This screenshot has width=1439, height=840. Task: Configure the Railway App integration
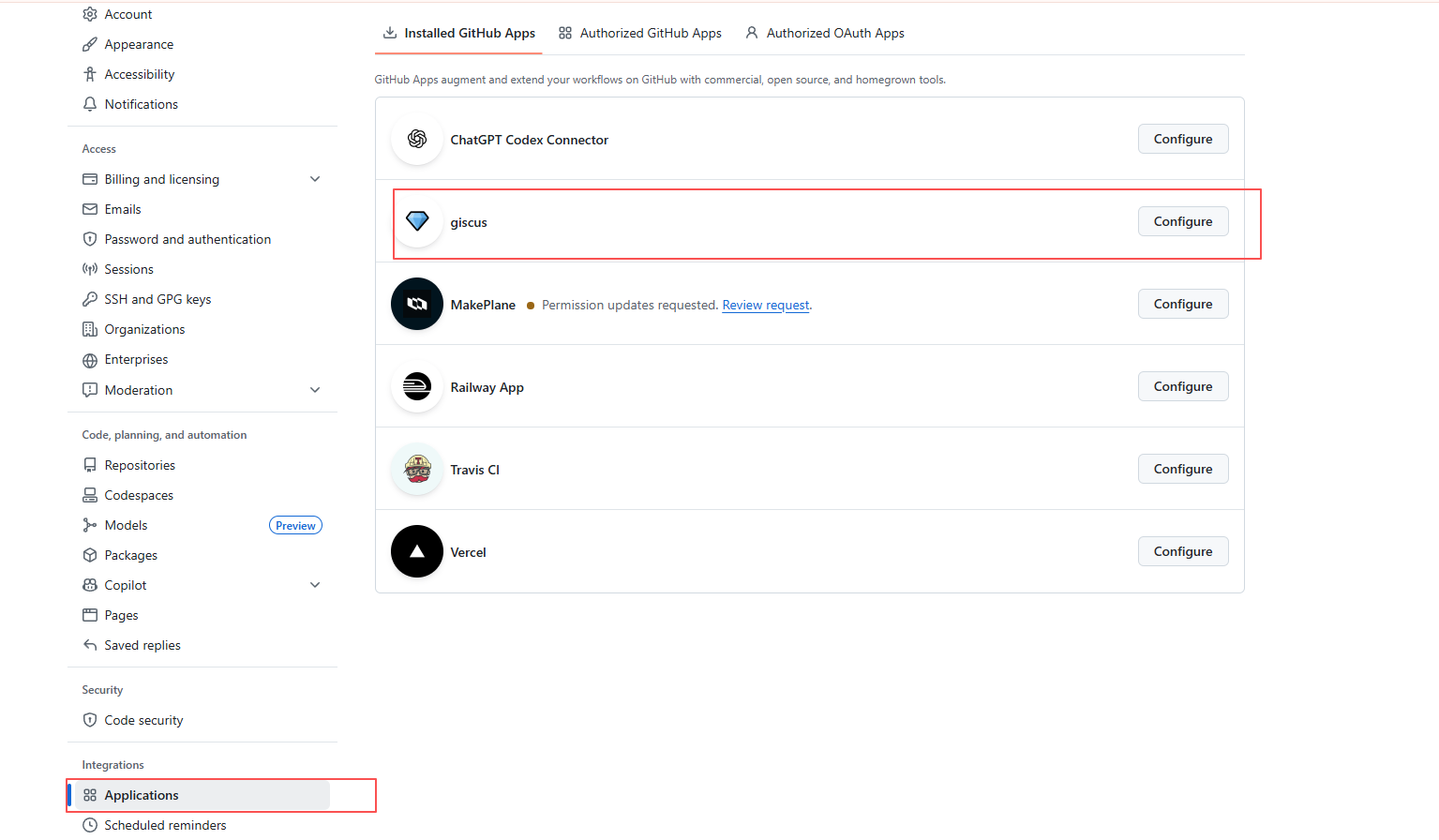click(x=1182, y=386)
